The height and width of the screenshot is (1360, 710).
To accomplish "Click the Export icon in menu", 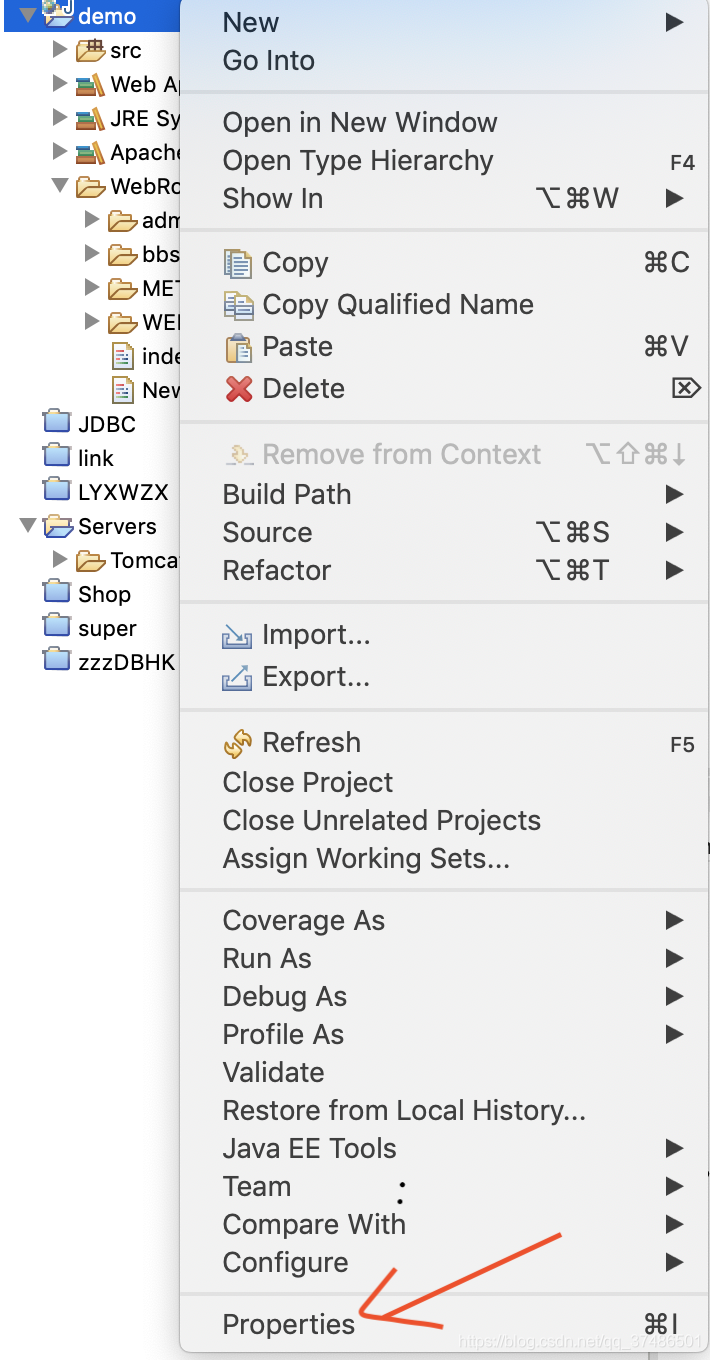I will [x=237, y=678].
